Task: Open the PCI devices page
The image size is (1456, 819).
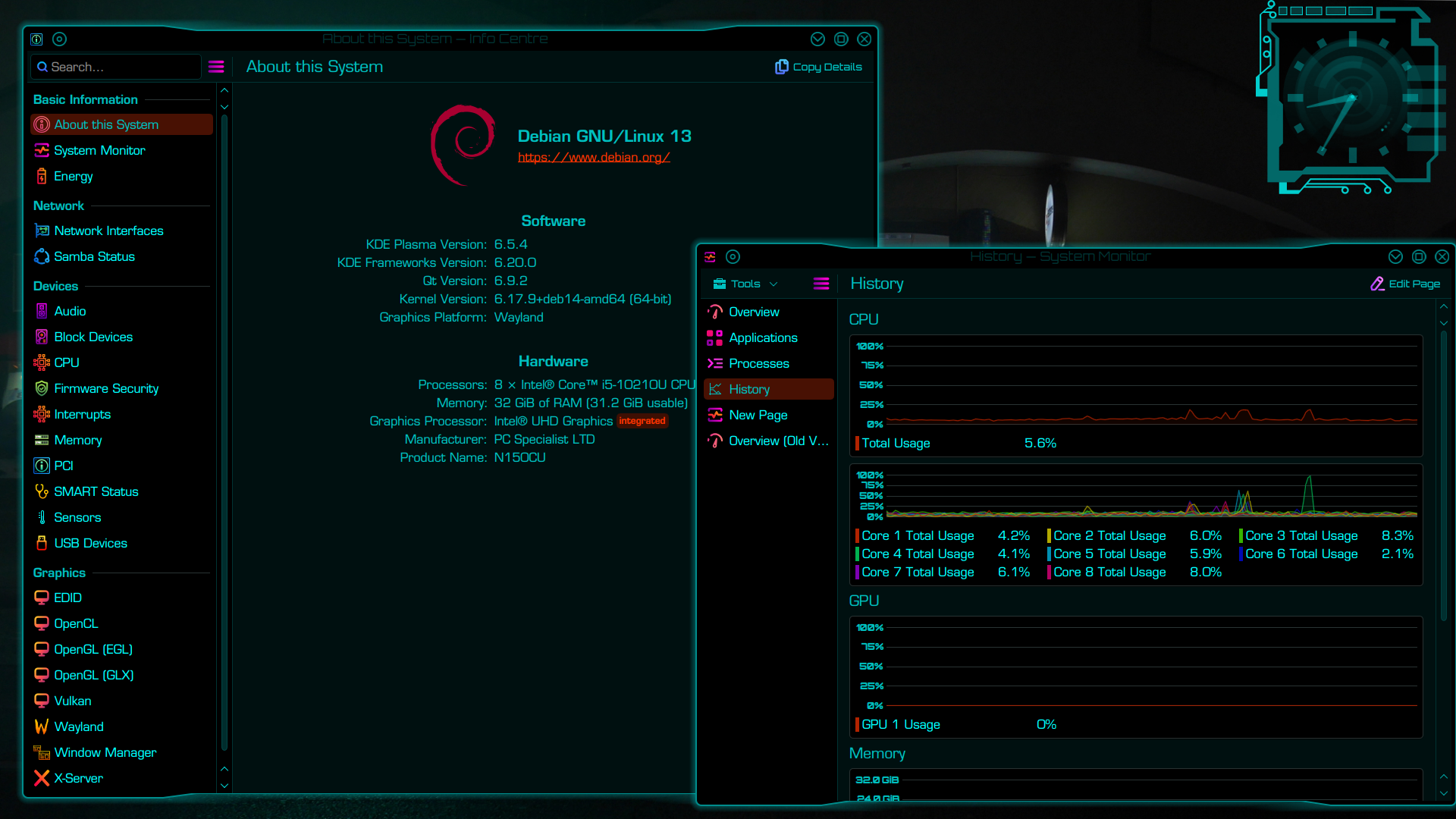Action: [121, 466]
